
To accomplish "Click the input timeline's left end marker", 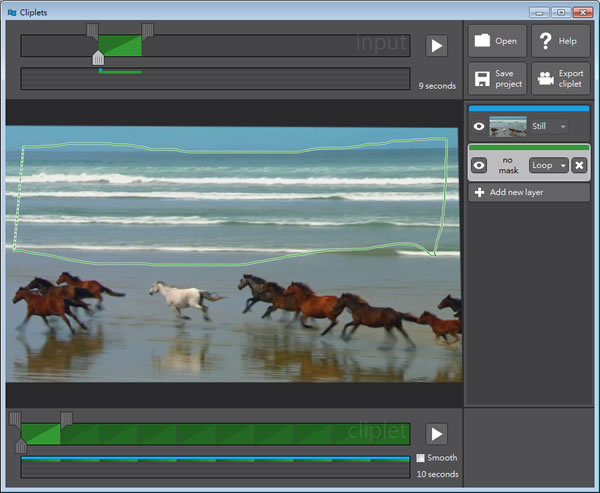I will 92,31.
